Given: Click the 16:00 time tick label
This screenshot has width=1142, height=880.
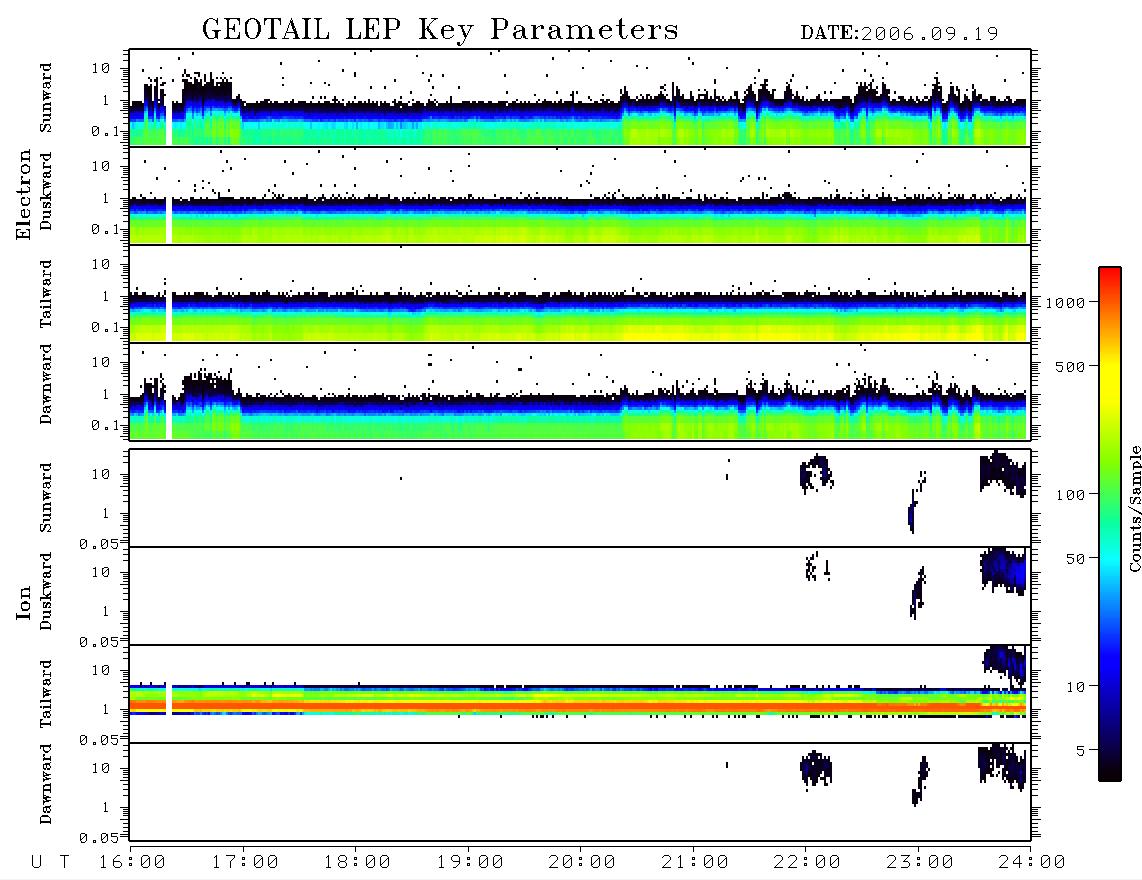Looking at the screenshot, I should point(133,863).
